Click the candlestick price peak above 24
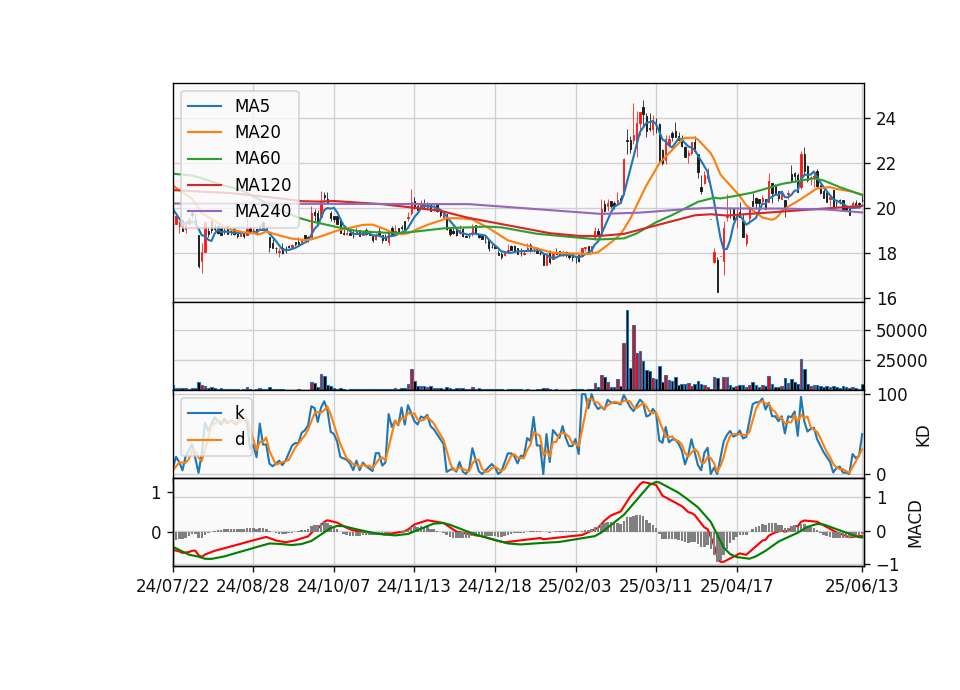960x690 pixels. click(643, 107)
